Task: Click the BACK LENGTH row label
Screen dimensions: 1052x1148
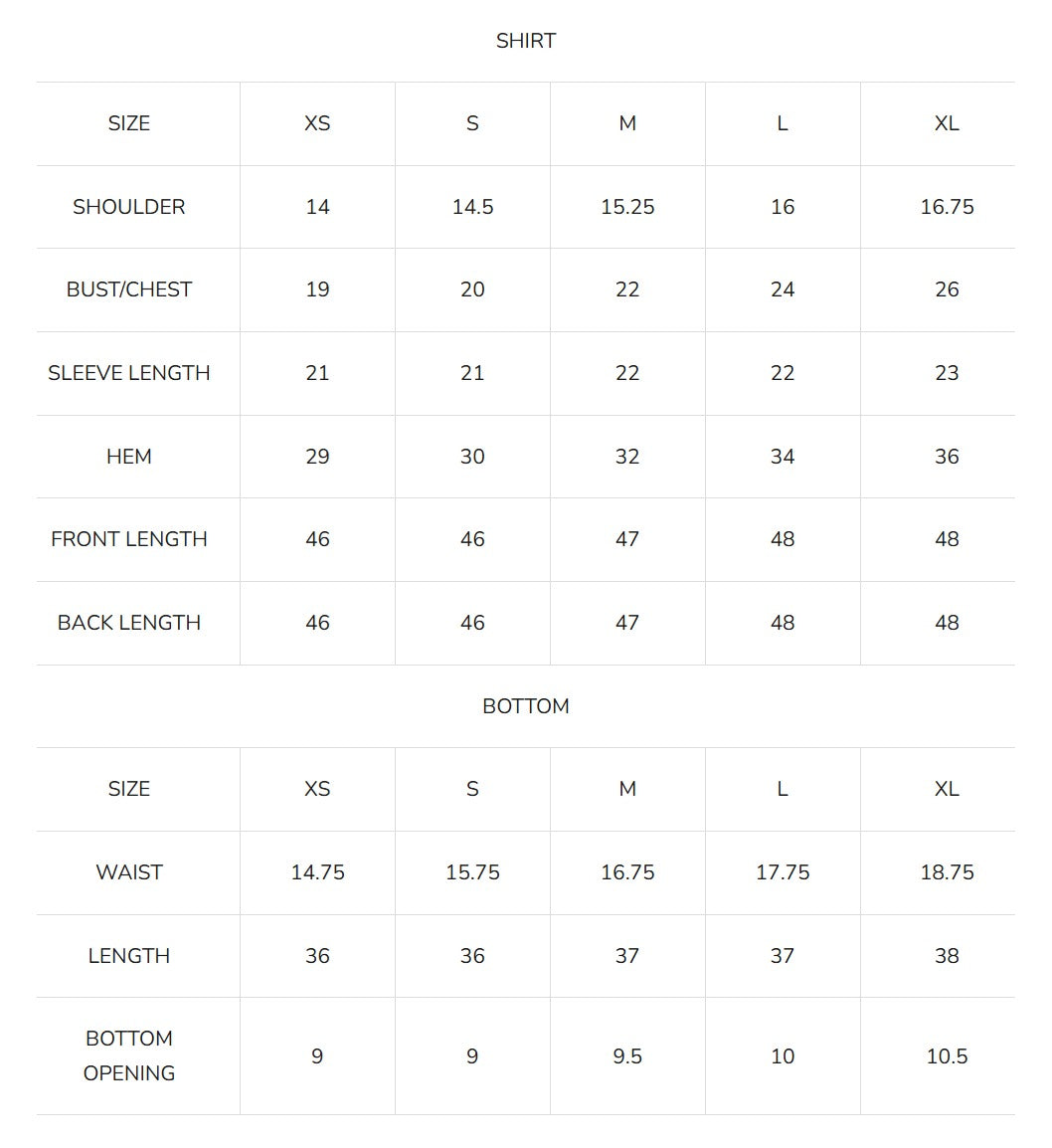Action: 128,623
